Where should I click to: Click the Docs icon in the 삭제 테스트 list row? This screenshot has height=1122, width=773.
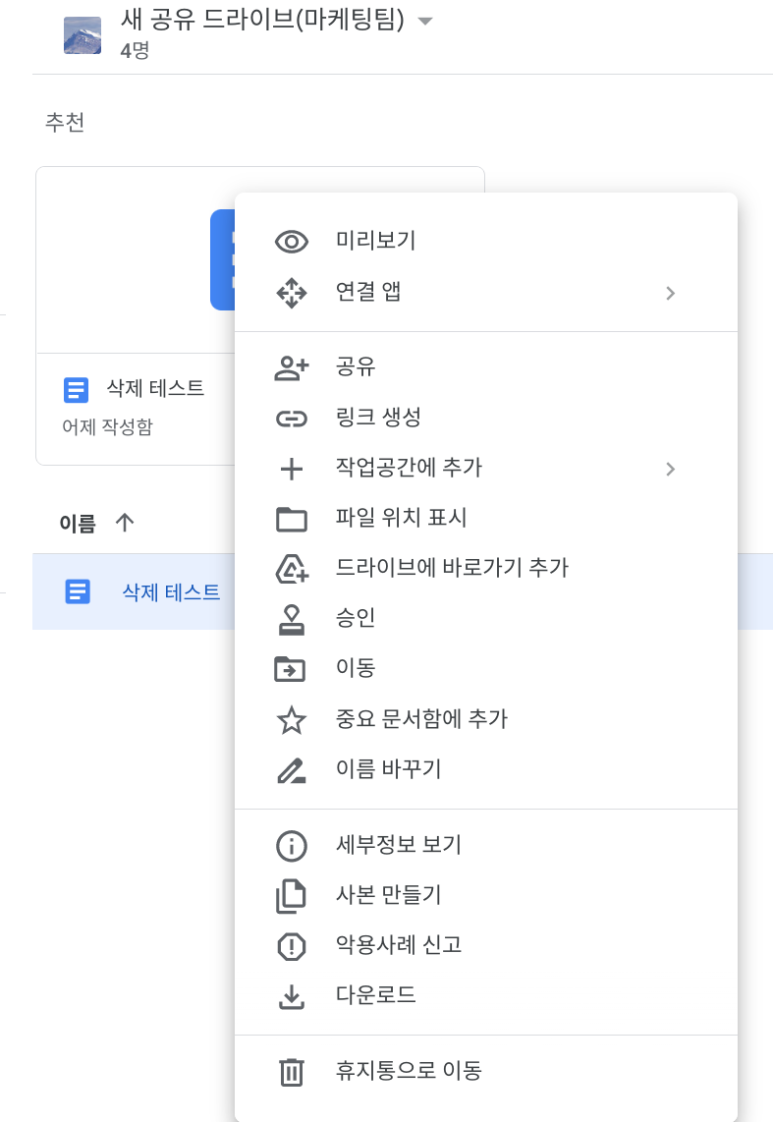click(x=77, y=592)
